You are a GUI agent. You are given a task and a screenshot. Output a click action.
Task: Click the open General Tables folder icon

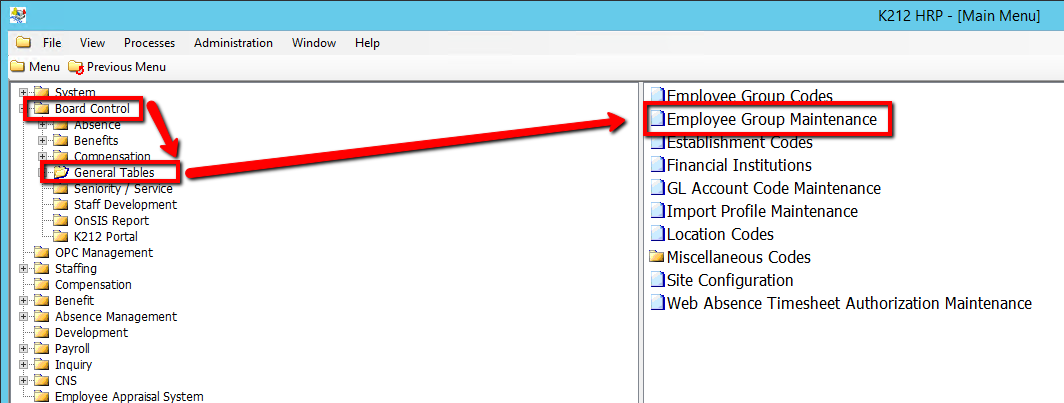61,173
